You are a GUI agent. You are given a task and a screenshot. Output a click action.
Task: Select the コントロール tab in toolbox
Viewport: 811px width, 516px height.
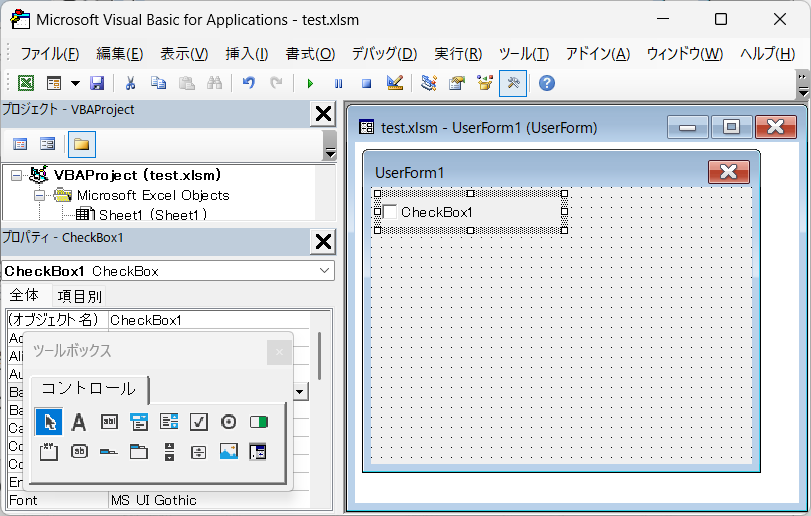88,389
